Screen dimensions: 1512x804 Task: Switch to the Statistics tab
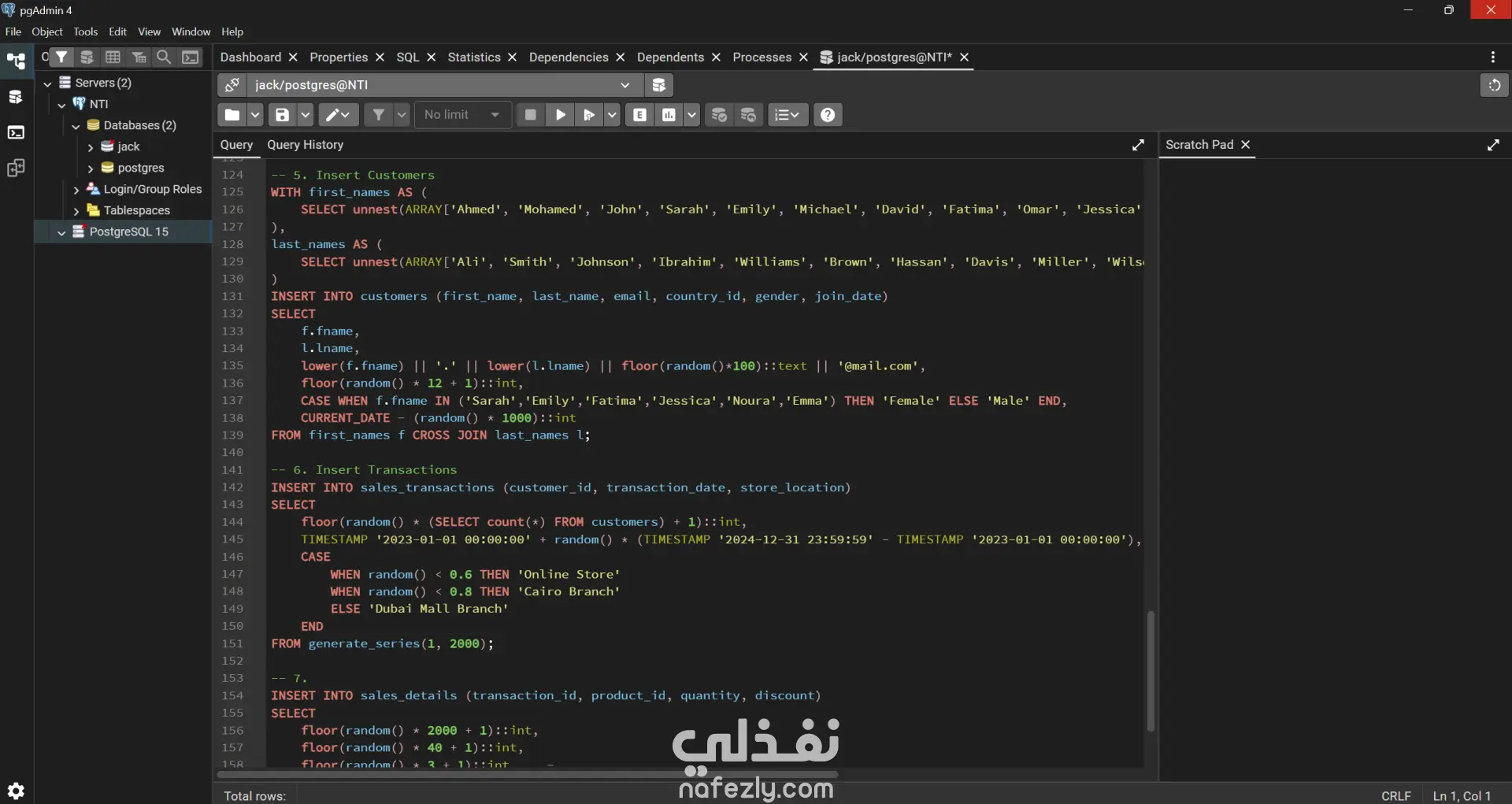click(x=474, y=57)
